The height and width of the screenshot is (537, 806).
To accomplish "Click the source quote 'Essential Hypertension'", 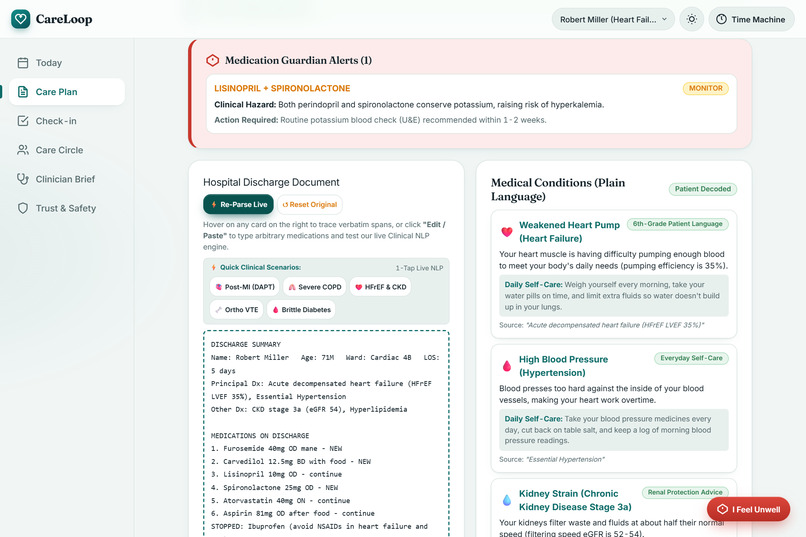I will pyautogui.click(x=565, y=459).
